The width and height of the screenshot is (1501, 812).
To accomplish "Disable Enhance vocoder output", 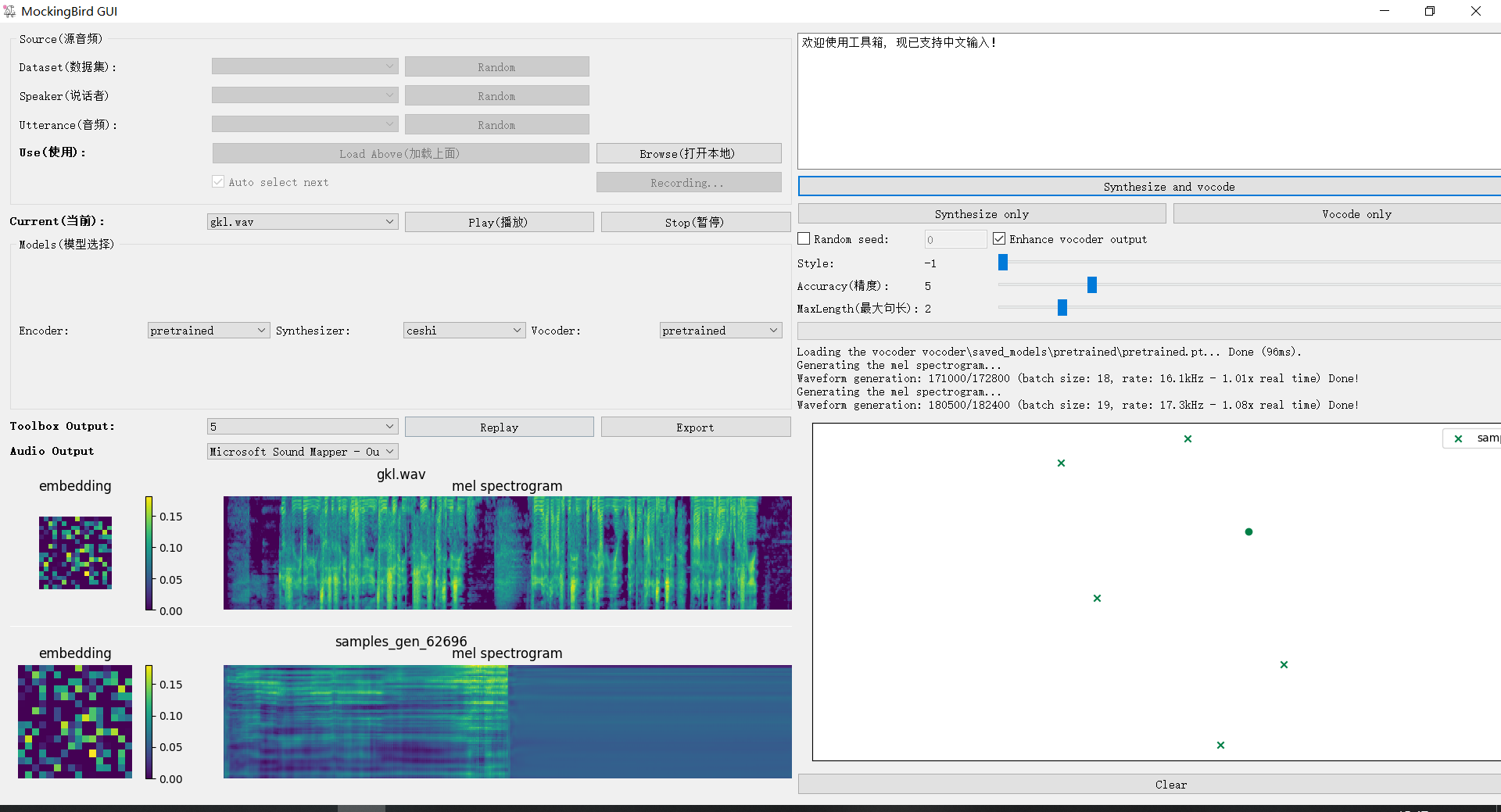I will [x=998, y=238].
